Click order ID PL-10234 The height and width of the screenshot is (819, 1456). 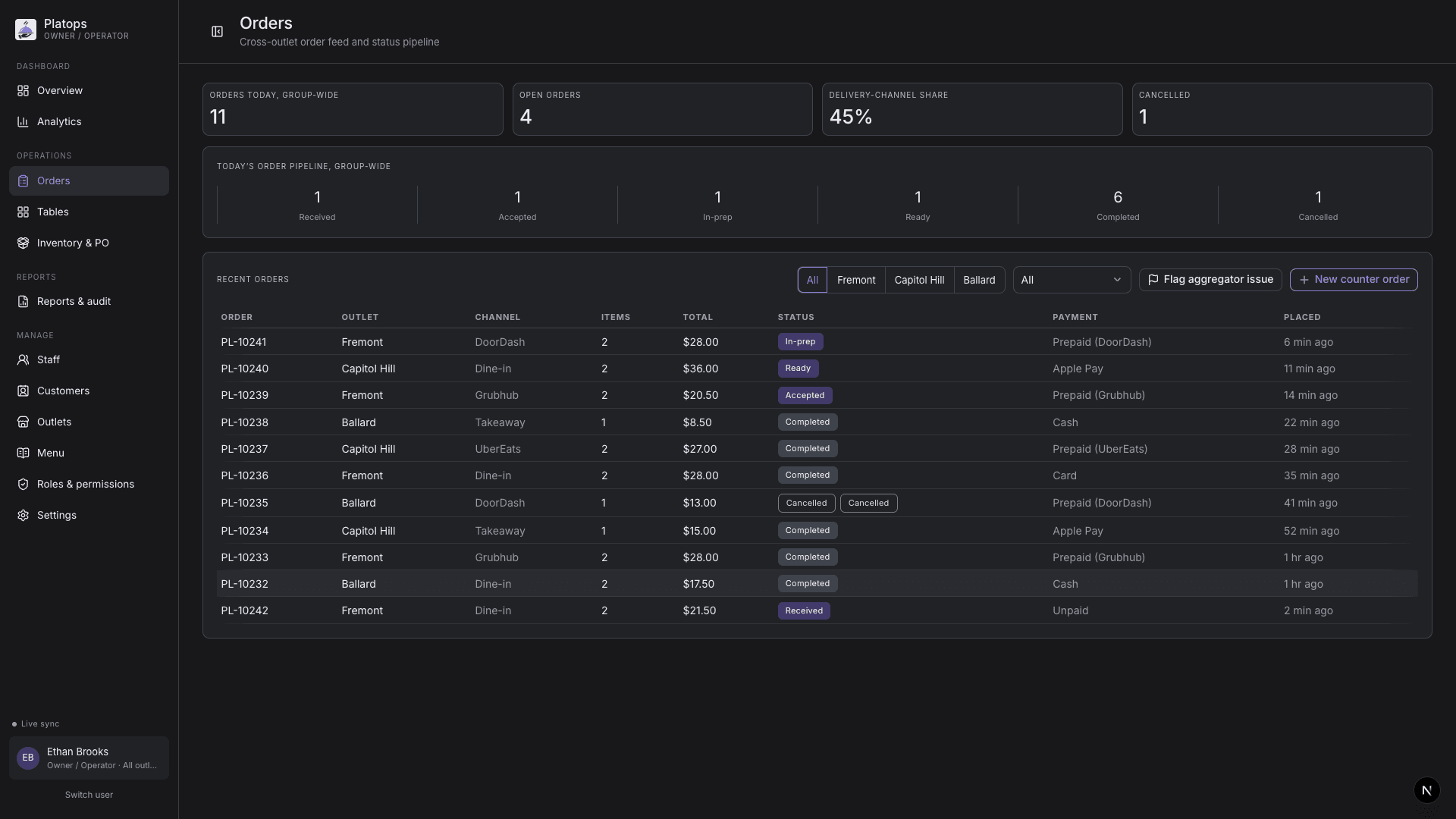pyautogui.click(x=244, y=531)
